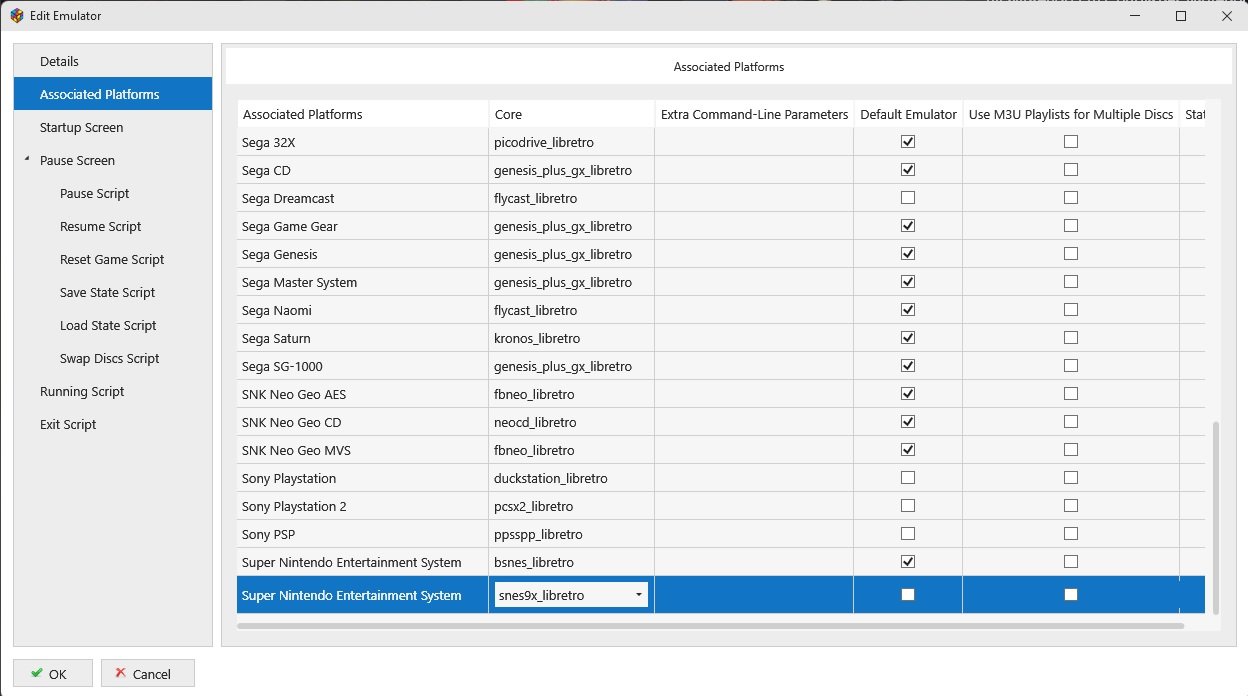Enable Default Emulator for Sony PSP
This screenshot has width=1248, height=696.
tap(908, 534)
